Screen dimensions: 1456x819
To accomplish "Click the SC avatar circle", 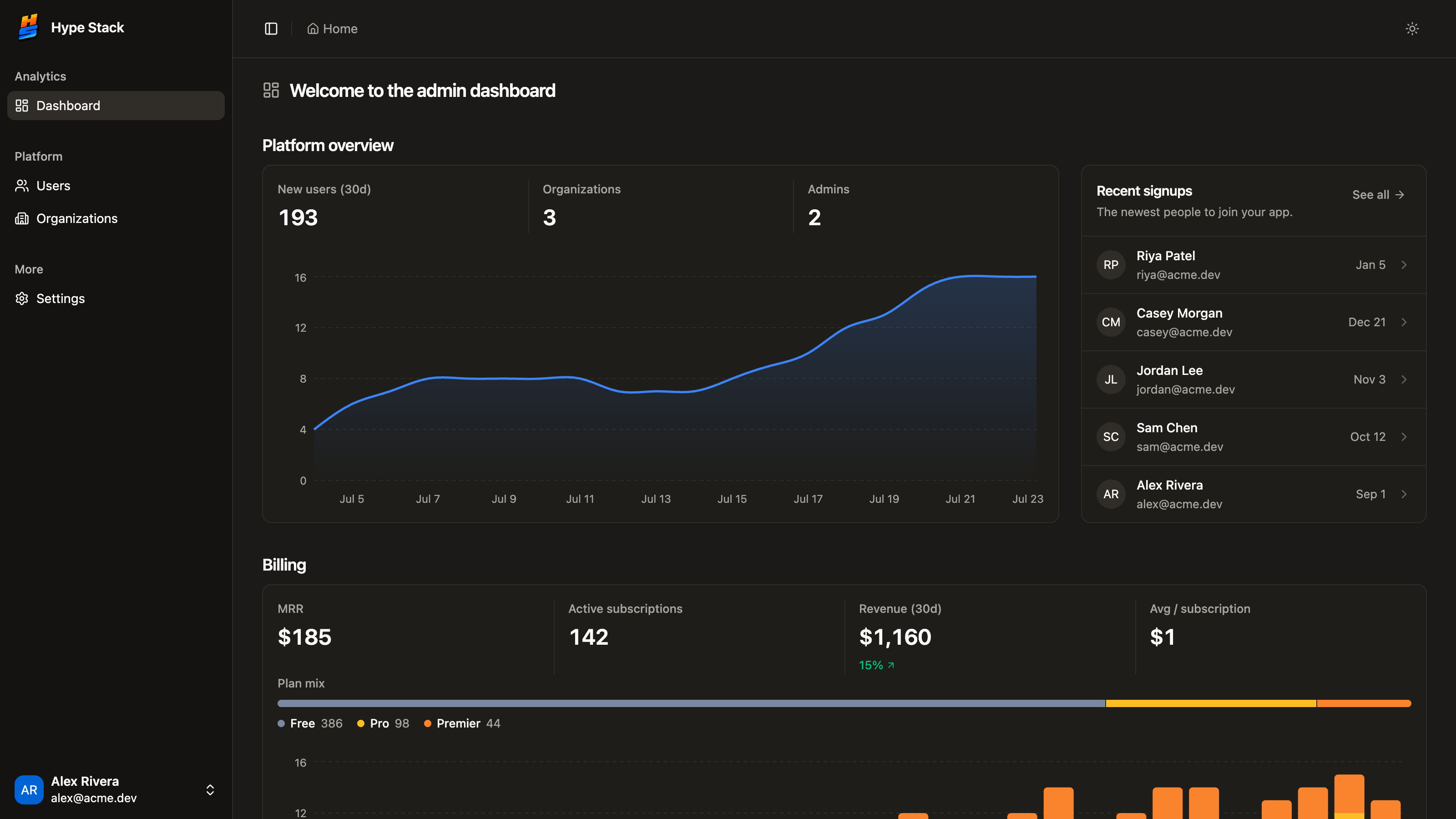I will coord(1111,437).
